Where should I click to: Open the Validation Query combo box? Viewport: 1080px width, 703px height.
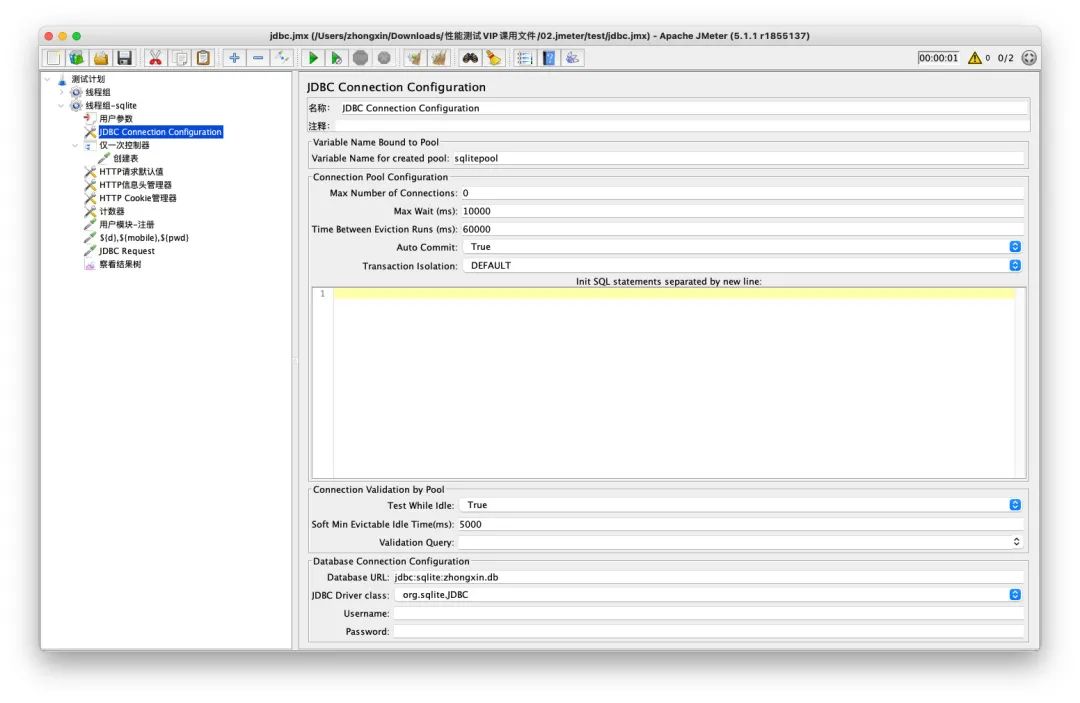coord(1016,543)
